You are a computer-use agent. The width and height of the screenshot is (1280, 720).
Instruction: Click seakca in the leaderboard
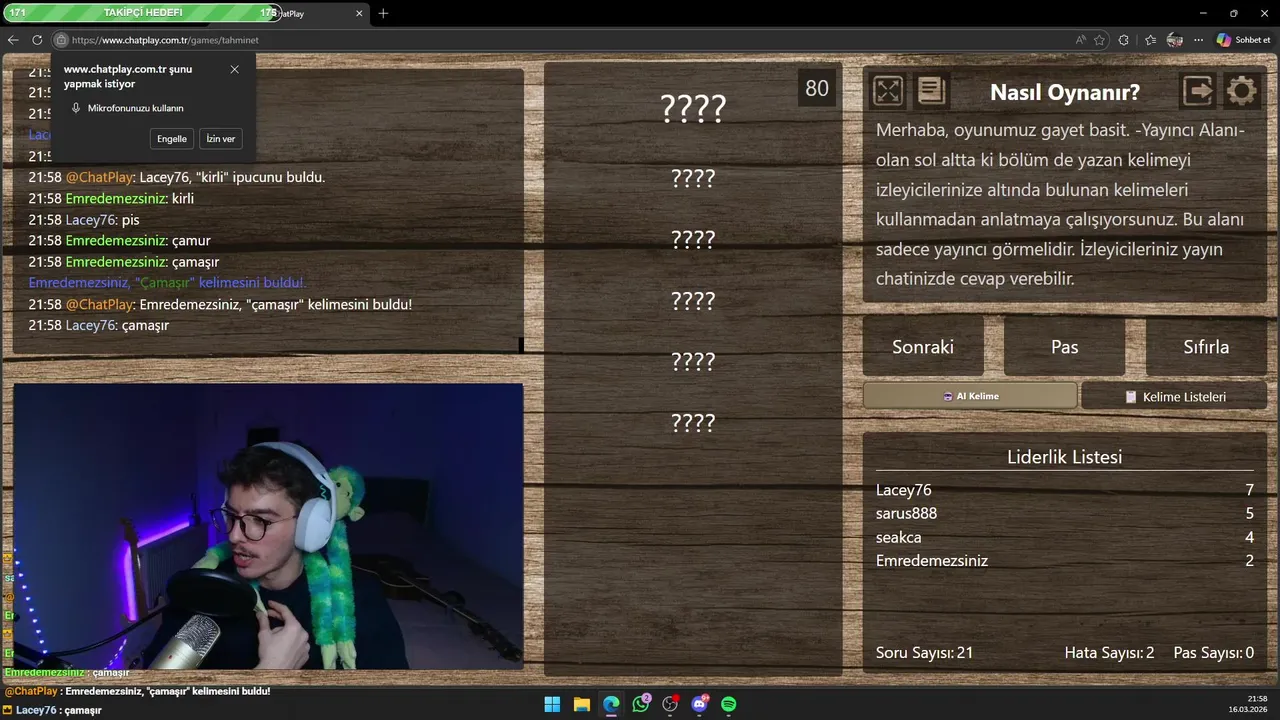(898, 537)
